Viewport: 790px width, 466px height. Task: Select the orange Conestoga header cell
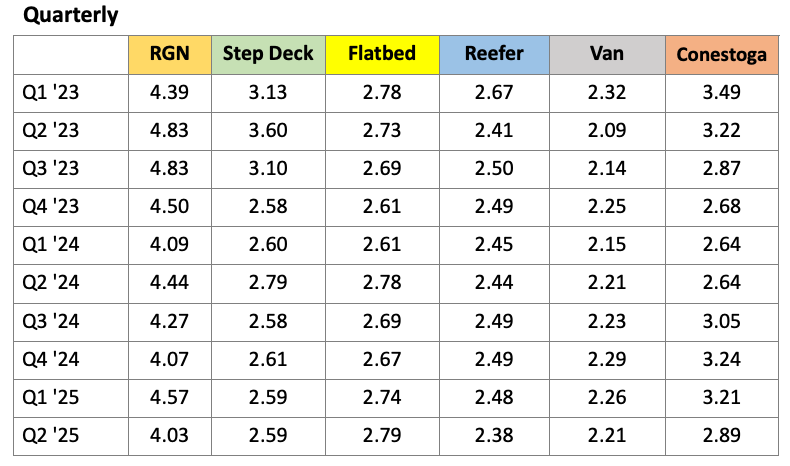(x=721, y=54)
